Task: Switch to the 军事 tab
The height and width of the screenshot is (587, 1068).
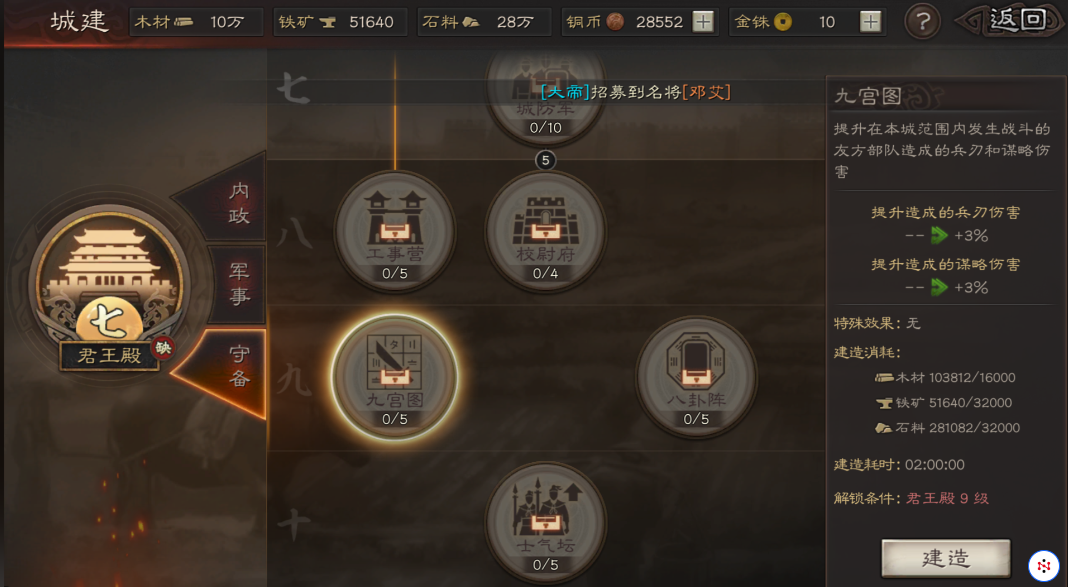Action: coord(238,284)
